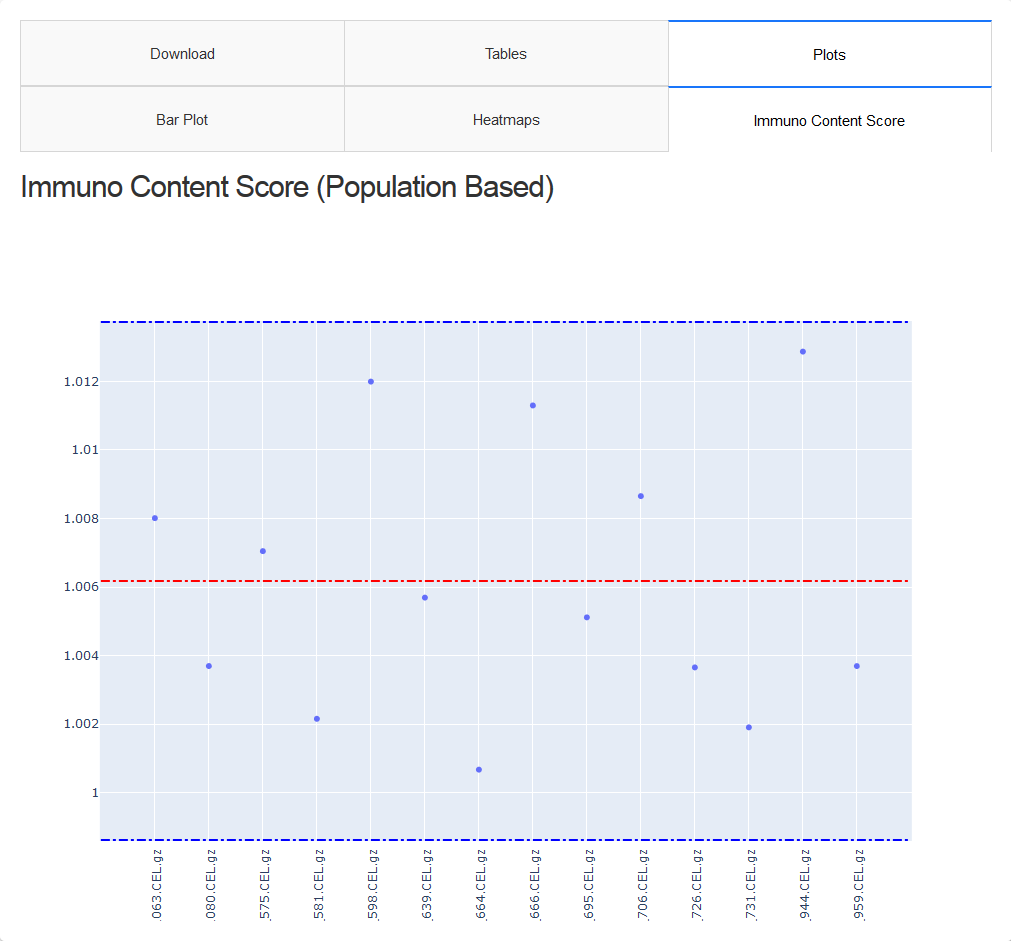Click the lowest data point for 664.CEL.gz

[x=479, y=770]
